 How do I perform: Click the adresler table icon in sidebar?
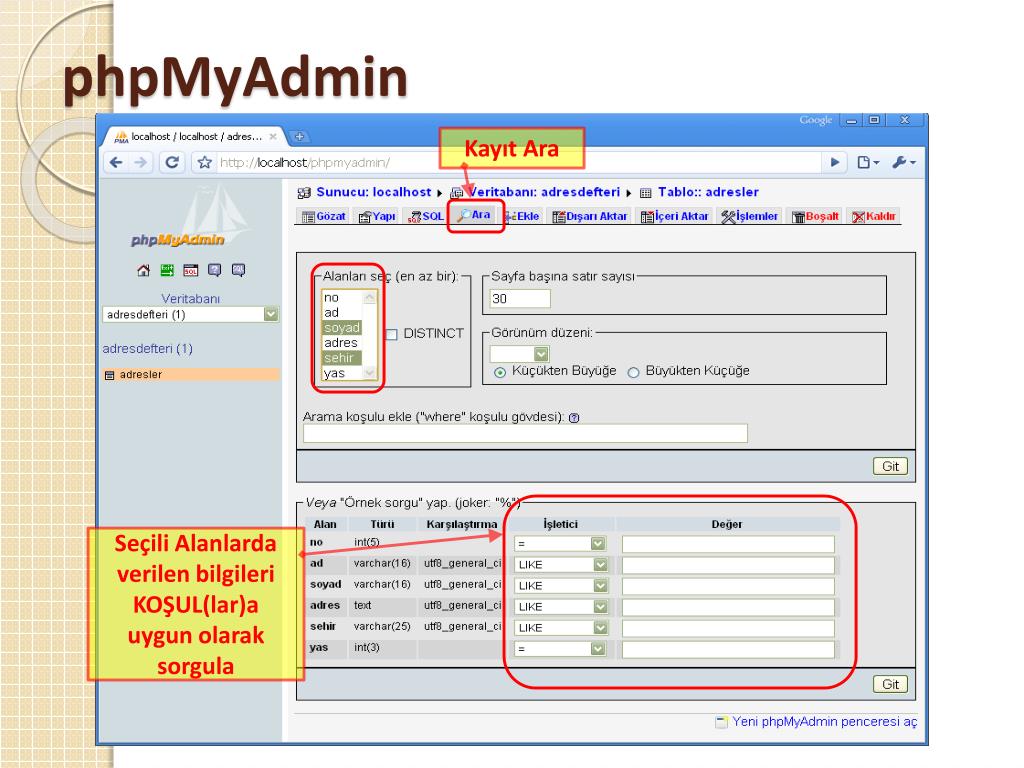click(x=110, y=375)
